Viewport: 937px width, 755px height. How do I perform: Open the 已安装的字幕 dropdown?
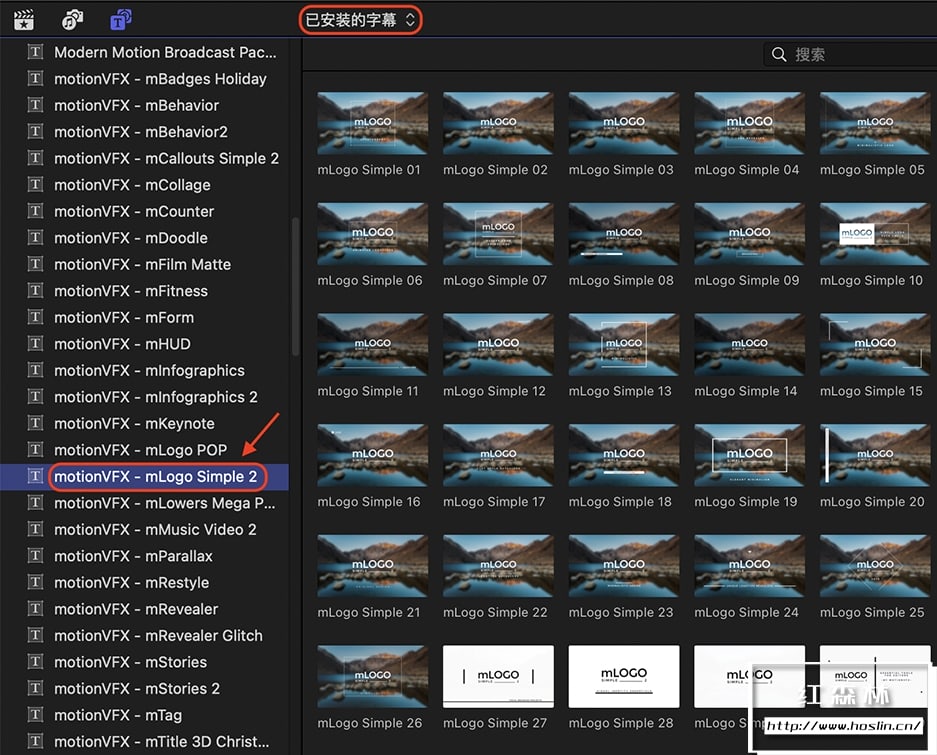pos(360,20)
